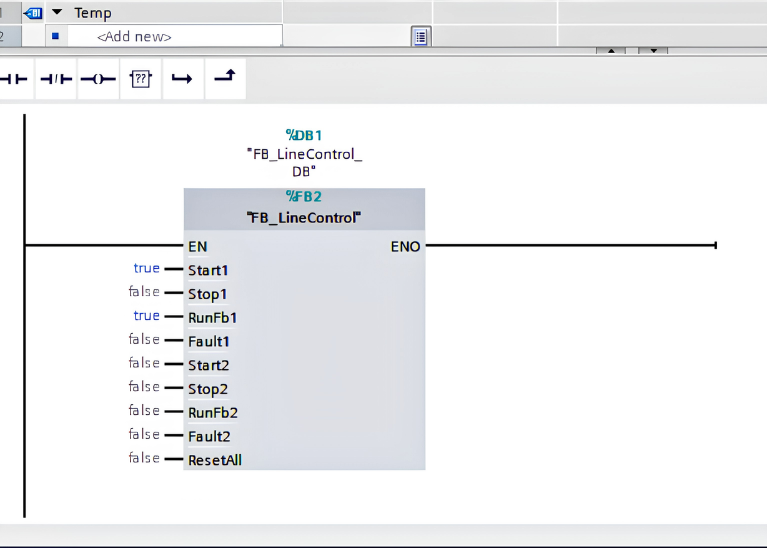Click the EN input pin
This screenshot has height=548, width=767.
[198, 247]
